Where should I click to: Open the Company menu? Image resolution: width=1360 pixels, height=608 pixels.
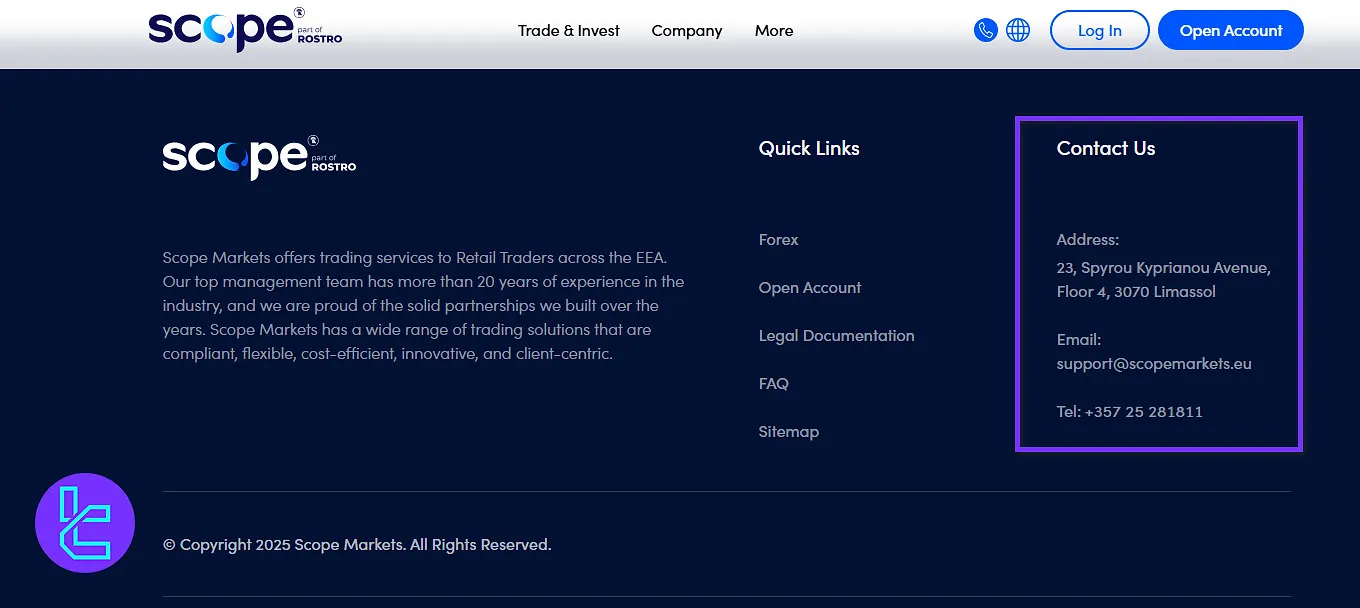pyautogui.click(x=686, y=31)
